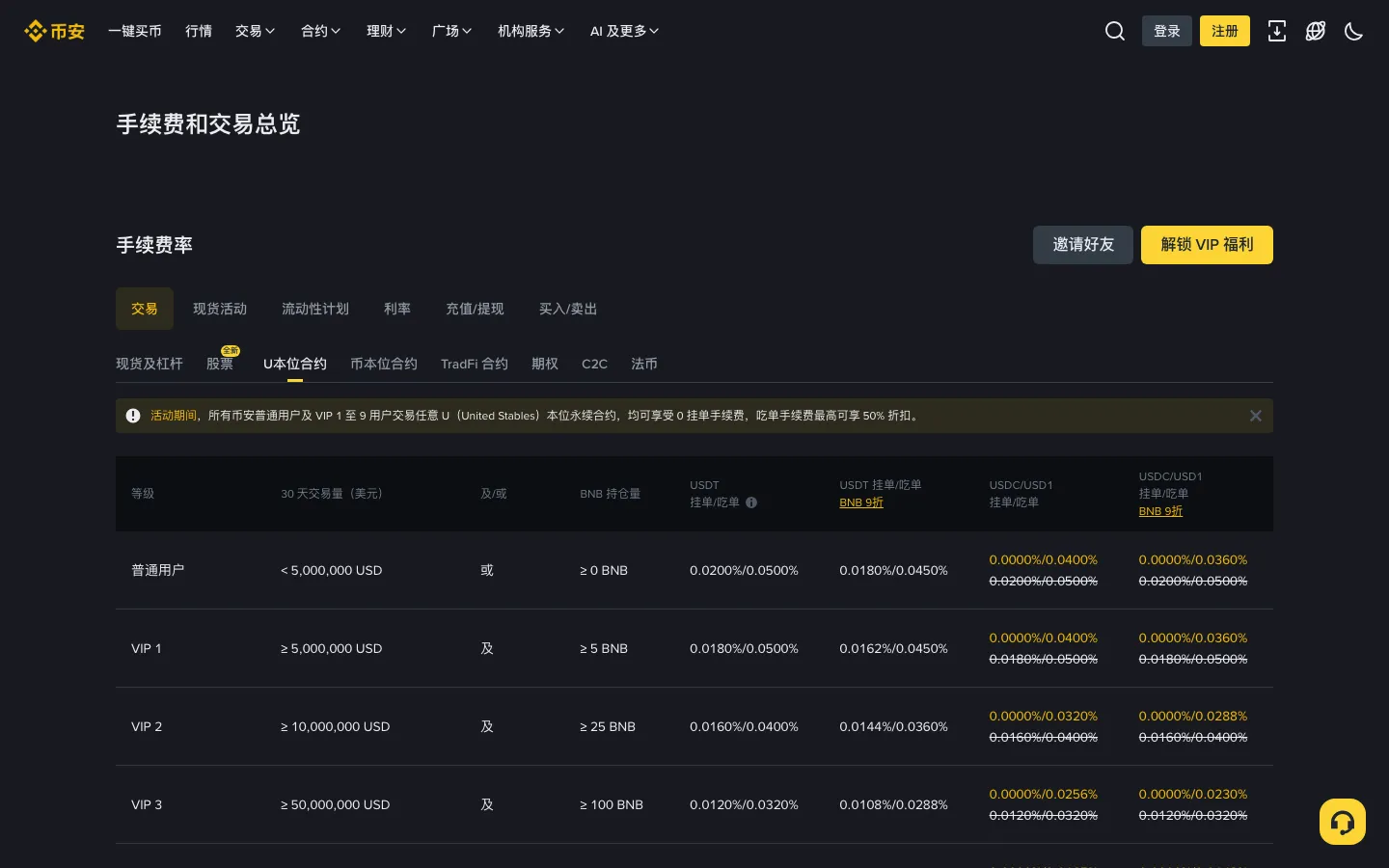Click the 解锁 VIP 福利 button
This screenshot has height=868, width=1389.
point(1207,245)
